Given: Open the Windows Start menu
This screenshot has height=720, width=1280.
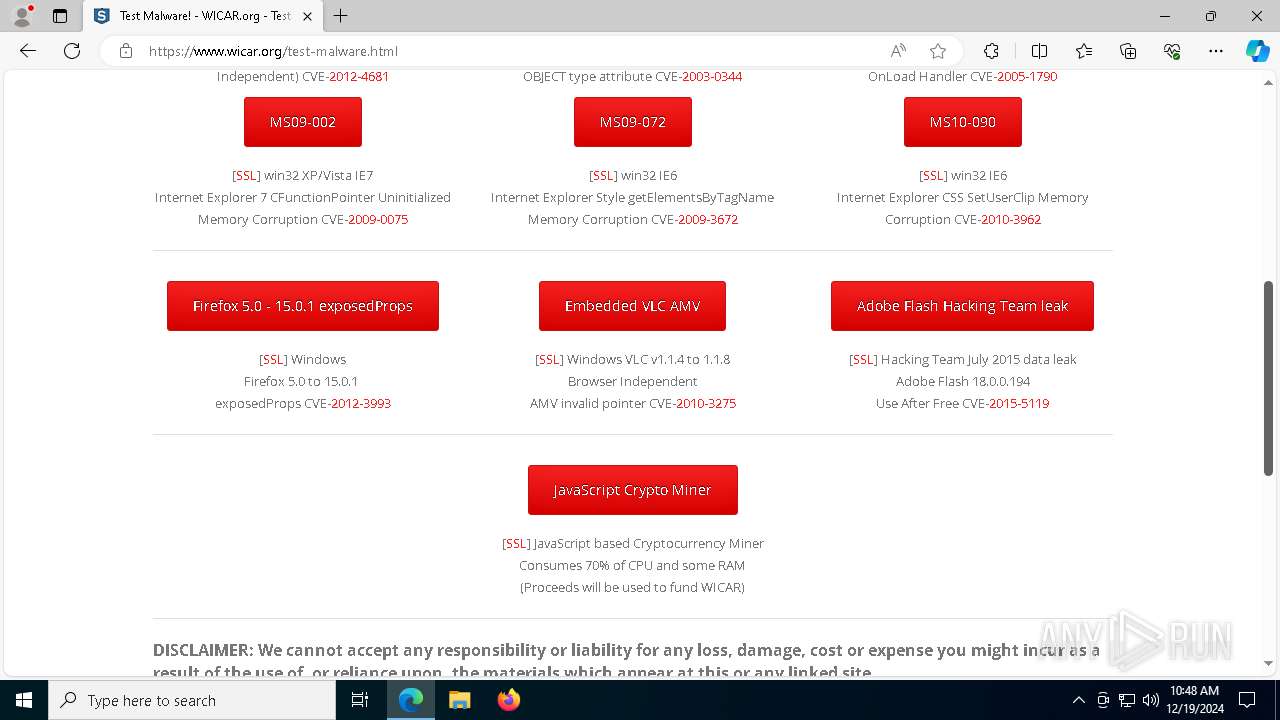Looking at the screenshot, I should pos(24,700).
